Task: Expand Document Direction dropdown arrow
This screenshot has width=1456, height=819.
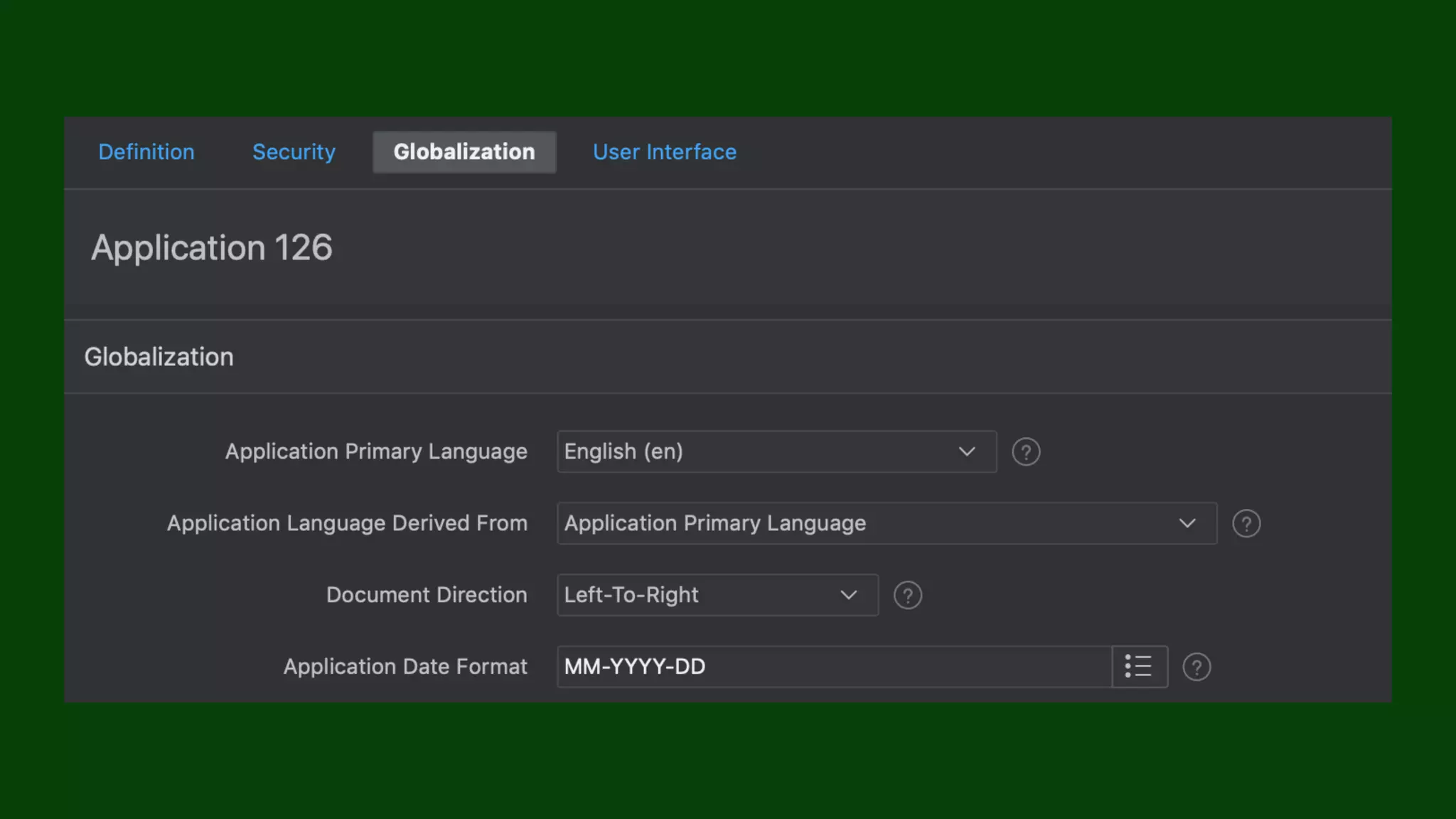Action: point(848,595)
